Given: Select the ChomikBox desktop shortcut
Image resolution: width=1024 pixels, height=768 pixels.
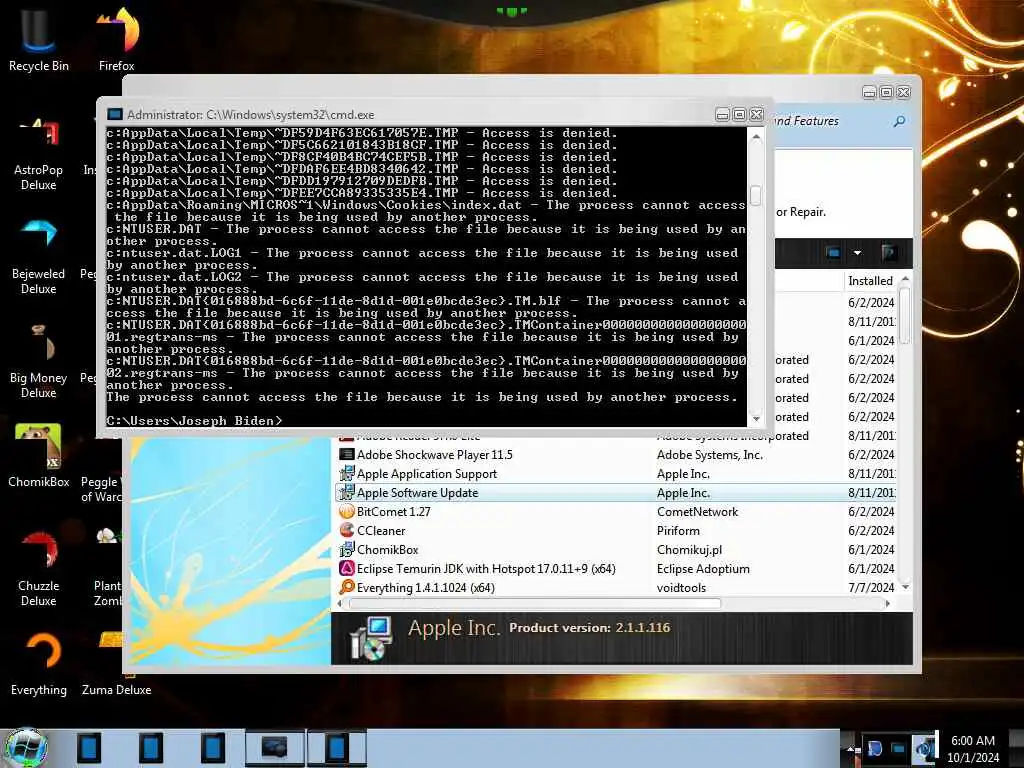Looking at the screenshot, I should (39, 455).
